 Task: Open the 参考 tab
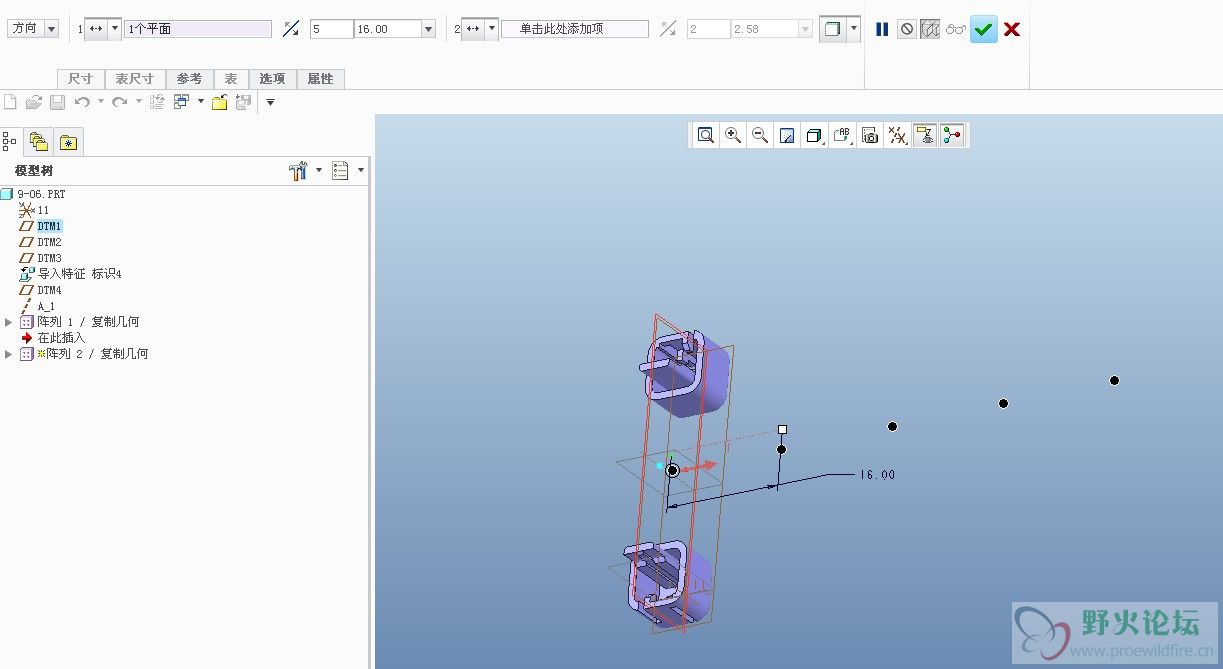(190, 79)
